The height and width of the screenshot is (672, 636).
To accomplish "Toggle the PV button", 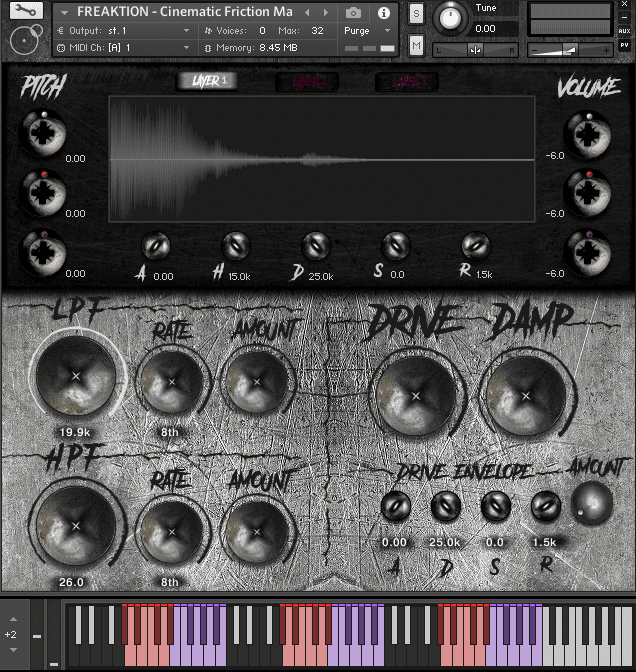I will pyautogui.click(x=624, y=45).
